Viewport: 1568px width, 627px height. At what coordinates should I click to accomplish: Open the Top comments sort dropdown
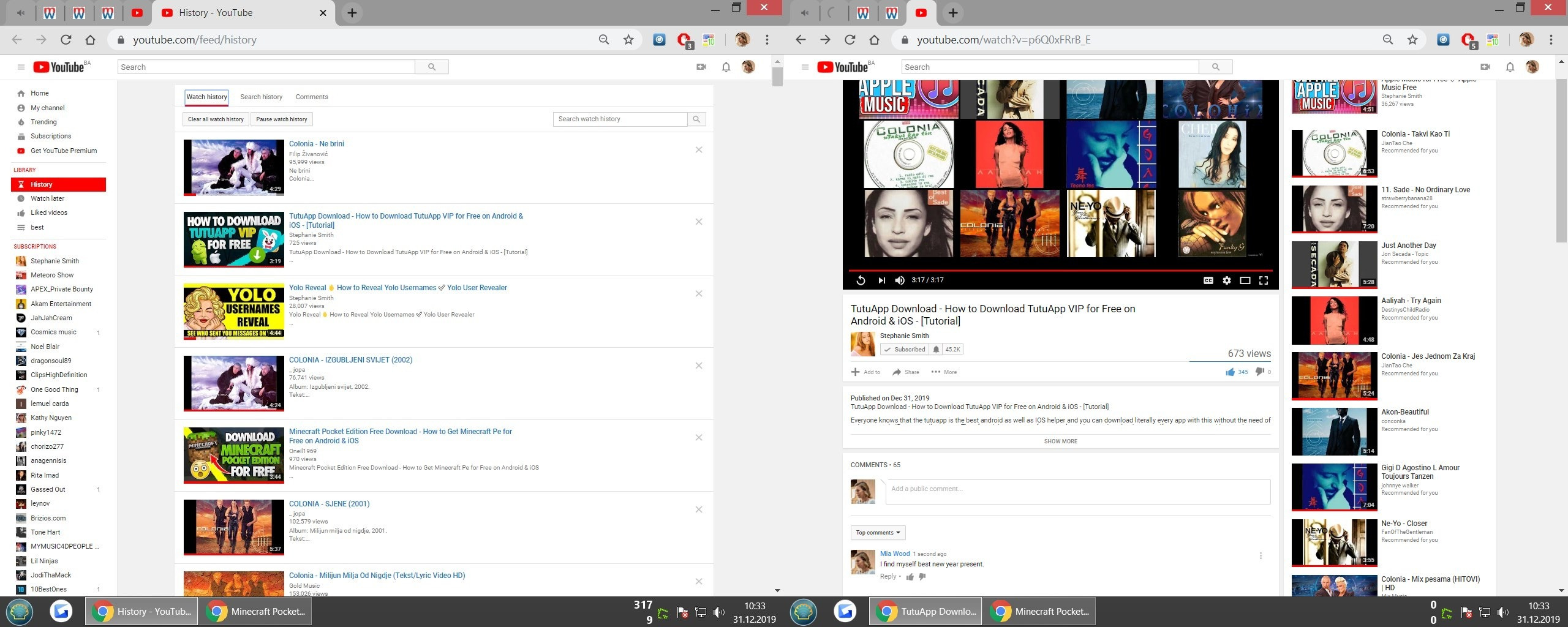[877, 533]
